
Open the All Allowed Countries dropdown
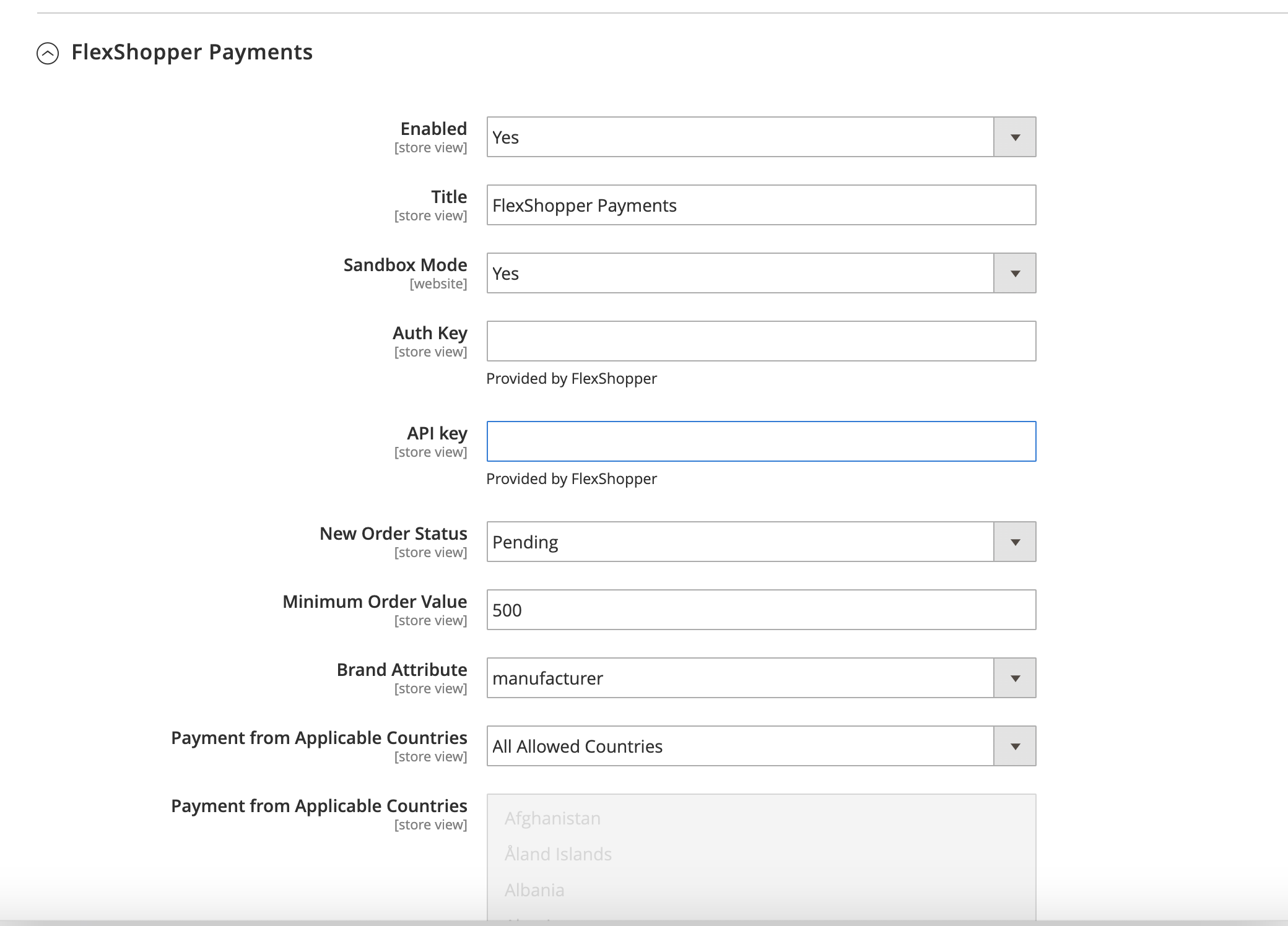click(761, 746)
